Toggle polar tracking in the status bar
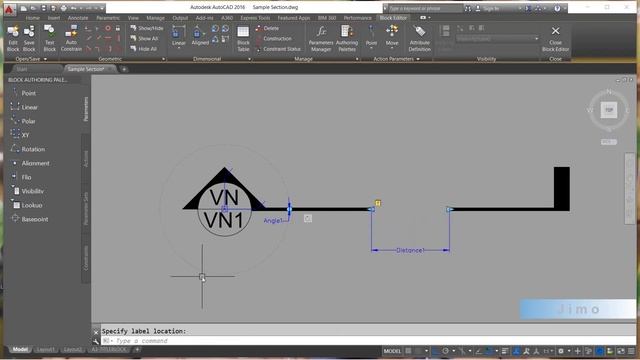This screenshot has width=640, height=360. coord(445,351)
